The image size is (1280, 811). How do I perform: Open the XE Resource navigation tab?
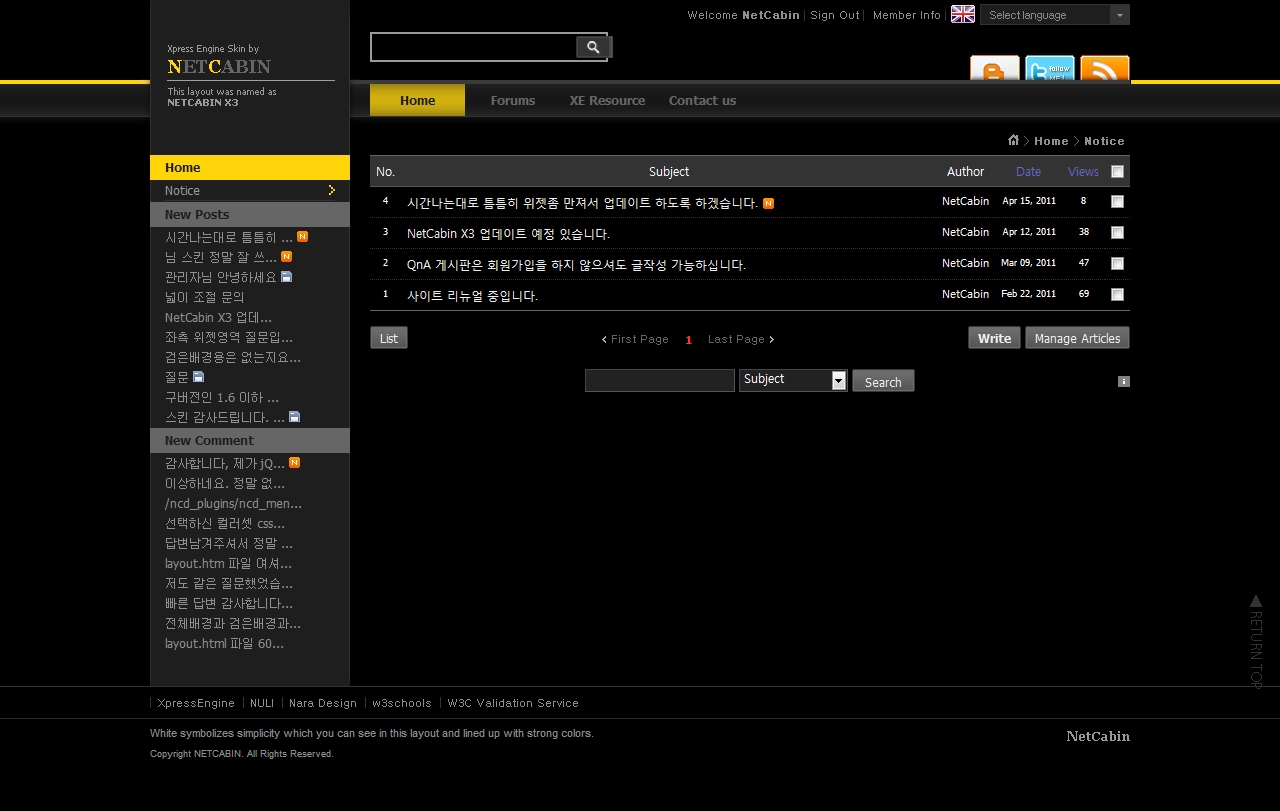click(607, 100)
